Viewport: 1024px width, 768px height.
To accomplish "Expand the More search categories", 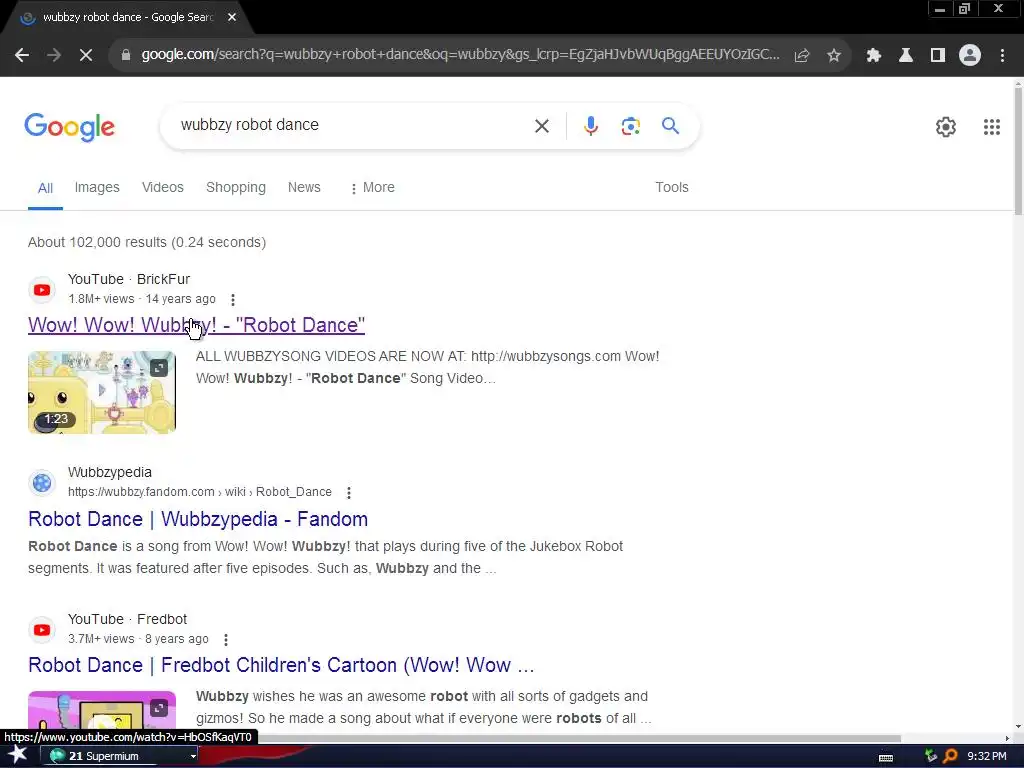I will tap(372, 187).
